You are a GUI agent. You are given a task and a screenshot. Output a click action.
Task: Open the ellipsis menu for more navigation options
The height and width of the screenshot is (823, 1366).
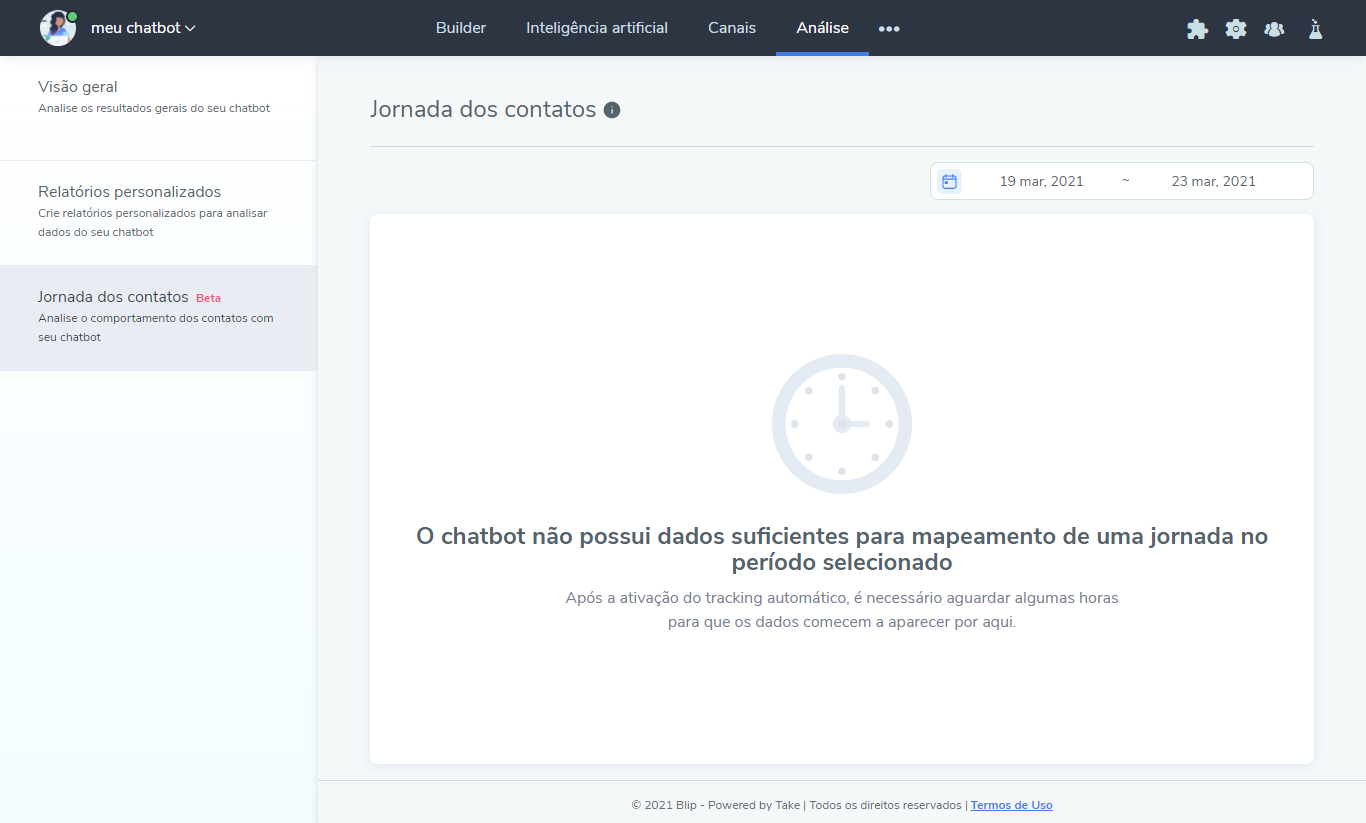pos(889,28)
